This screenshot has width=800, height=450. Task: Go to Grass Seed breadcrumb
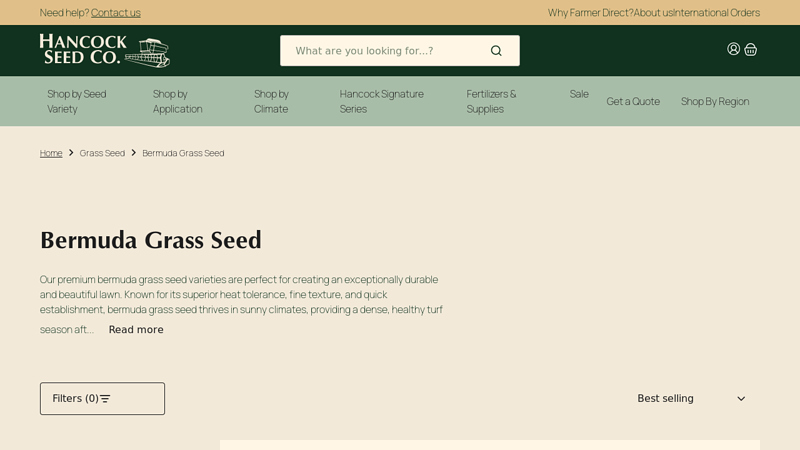(102, 153)
